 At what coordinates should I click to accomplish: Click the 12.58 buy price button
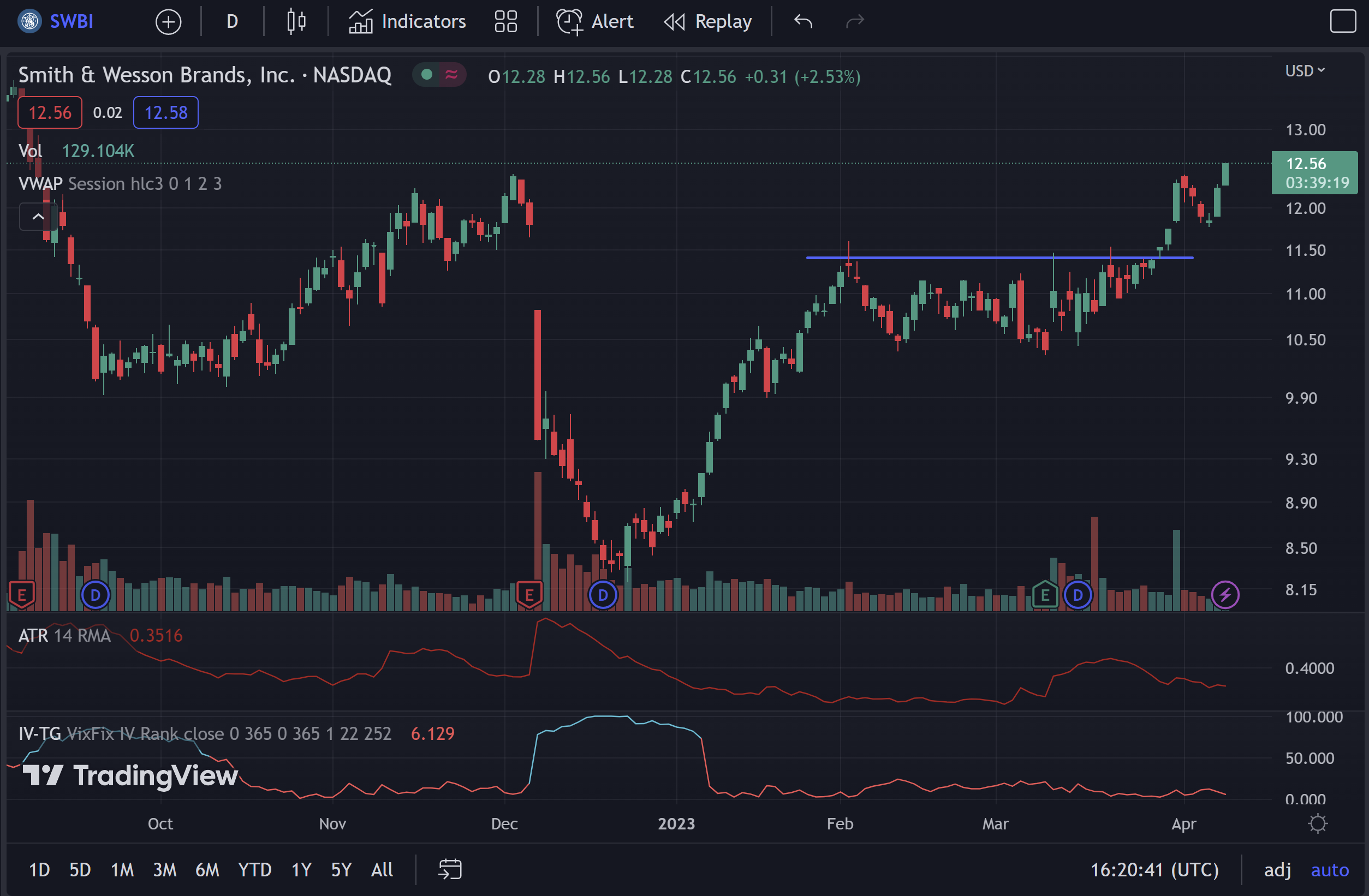(x=165, y=113)
